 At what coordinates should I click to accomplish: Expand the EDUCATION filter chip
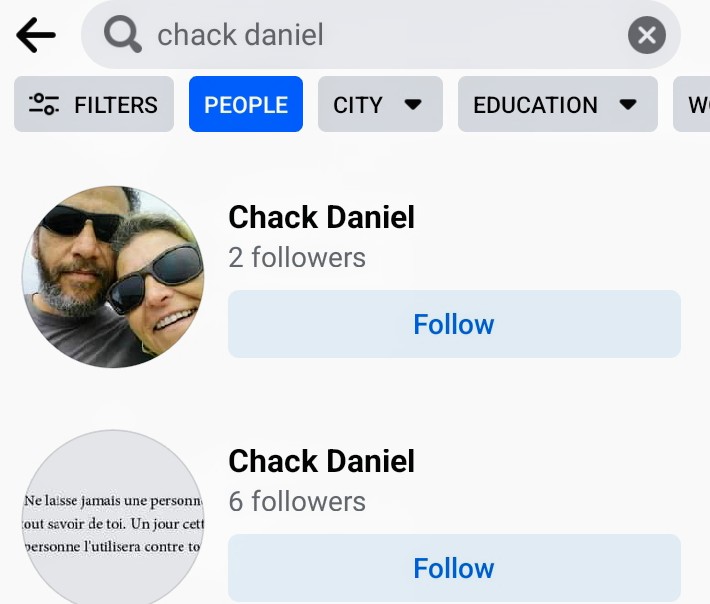pos(558,104)
